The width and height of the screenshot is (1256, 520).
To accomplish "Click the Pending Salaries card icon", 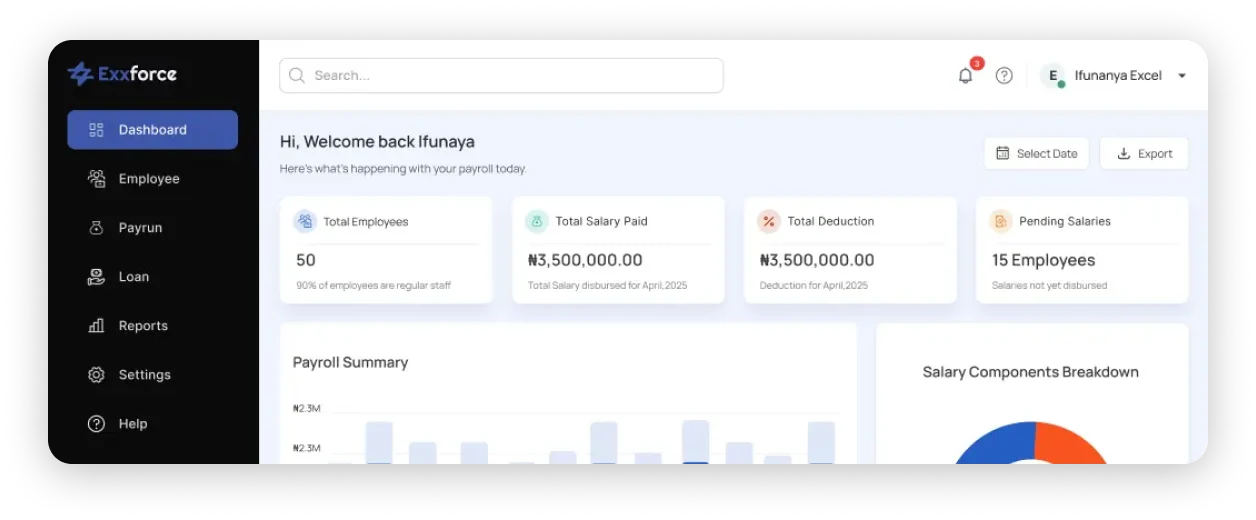I will (1001, 221).
